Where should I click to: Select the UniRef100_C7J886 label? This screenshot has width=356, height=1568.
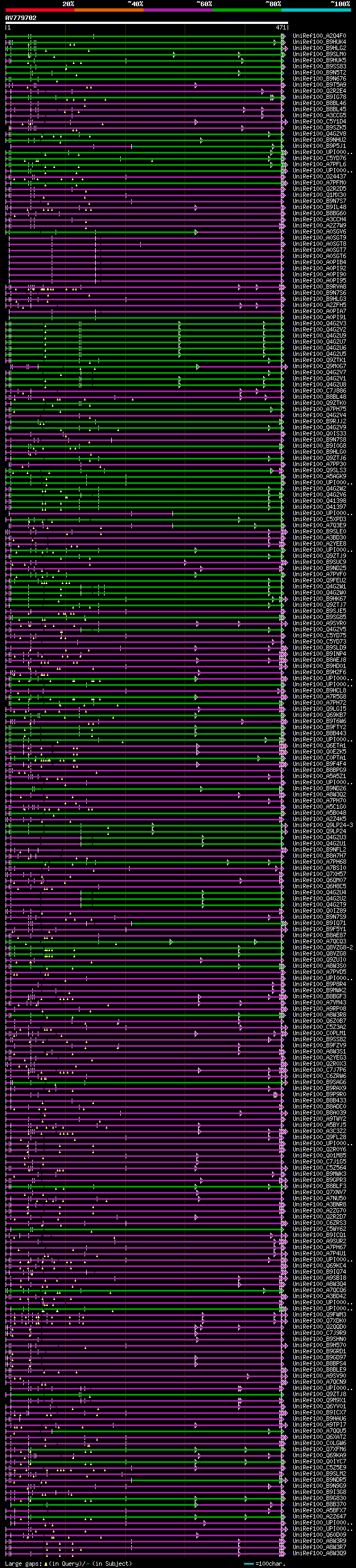(319, 391)
